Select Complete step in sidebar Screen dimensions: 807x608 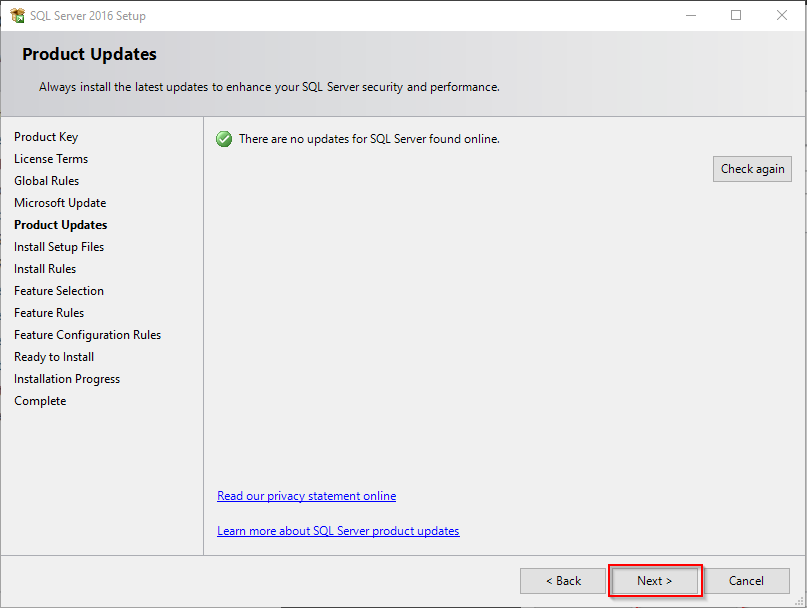[x=40, y=401]
